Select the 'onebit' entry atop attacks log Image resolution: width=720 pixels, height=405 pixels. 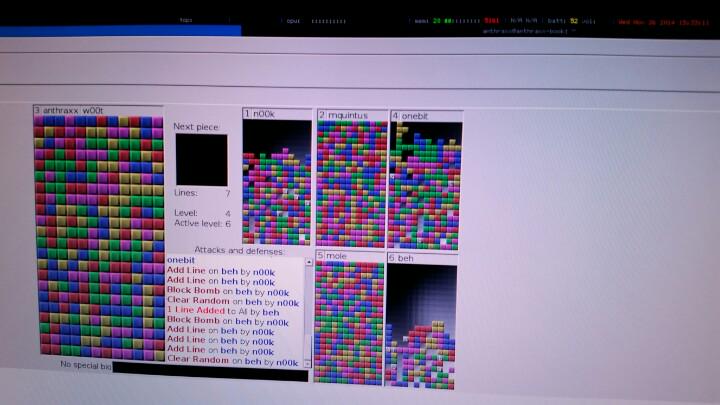181,260
